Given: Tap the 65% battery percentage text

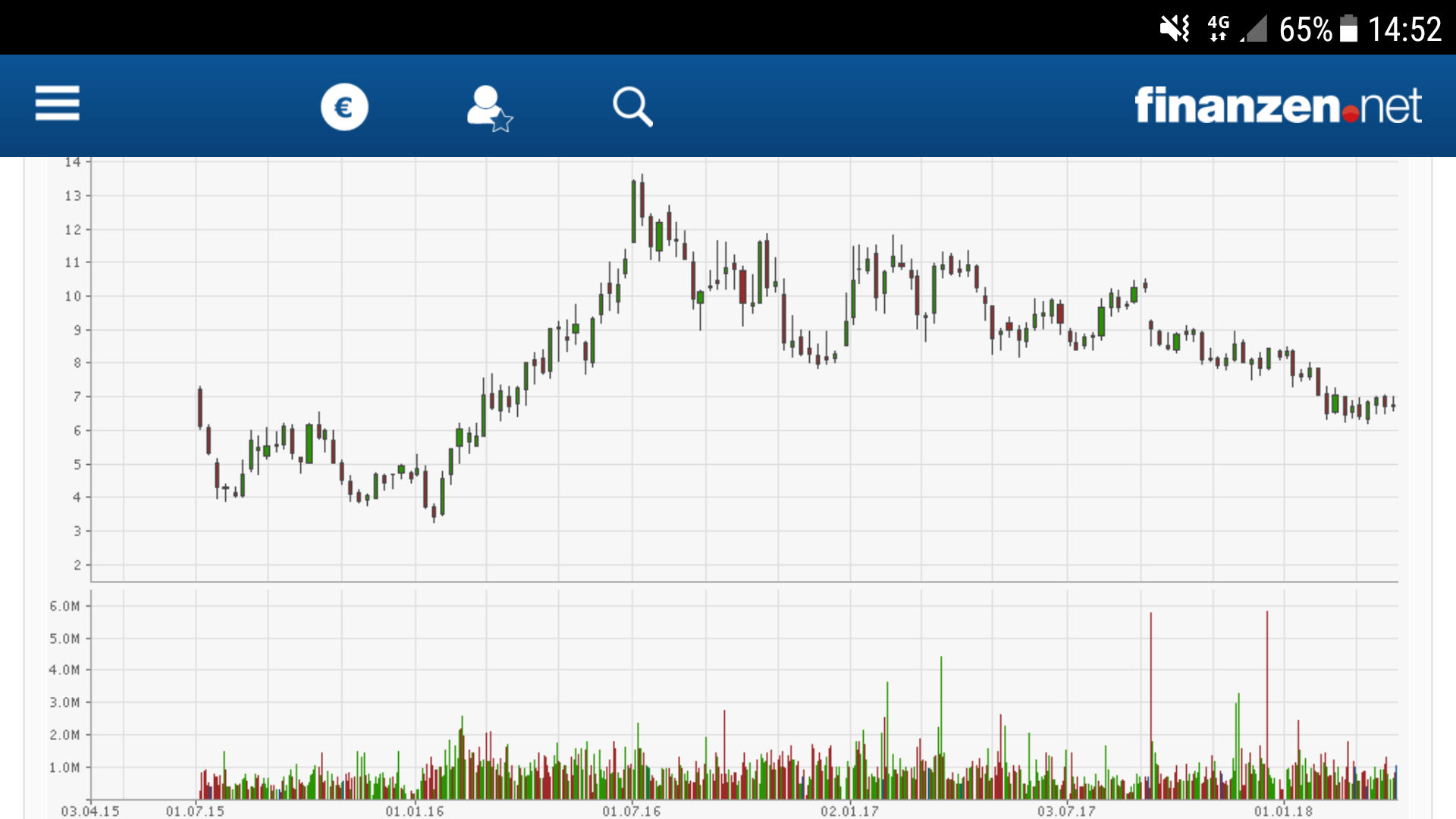Looking at the screenshot, I should pyautogui.click(x=1305, y=30).
